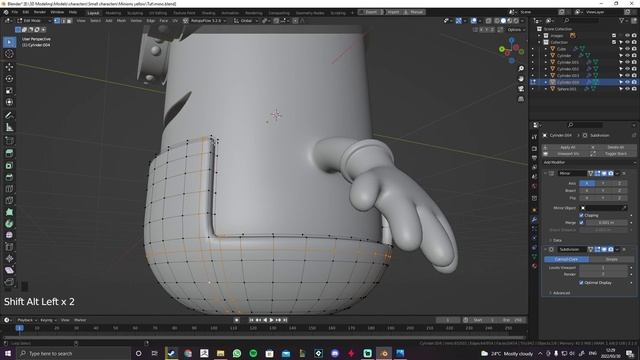Select the Select Box tool in the toolbar
The width and height of the screenshot is (640, 360).
9,42
